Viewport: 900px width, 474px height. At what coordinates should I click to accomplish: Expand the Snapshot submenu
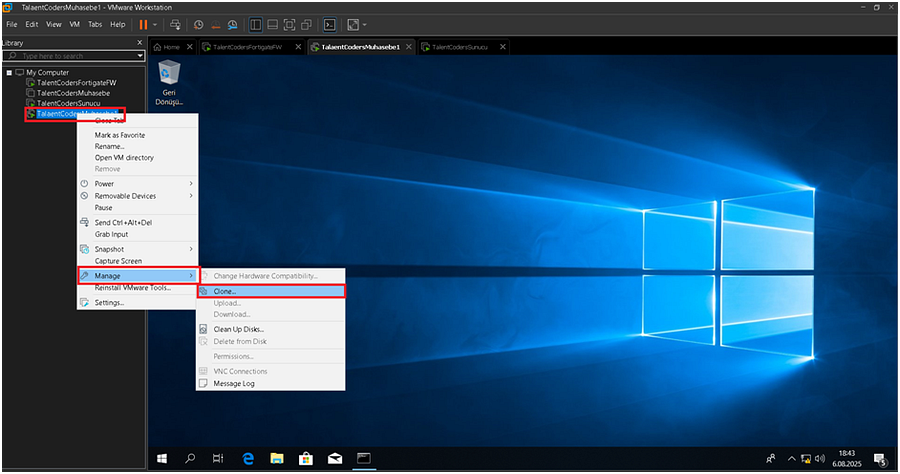(138, 249)
